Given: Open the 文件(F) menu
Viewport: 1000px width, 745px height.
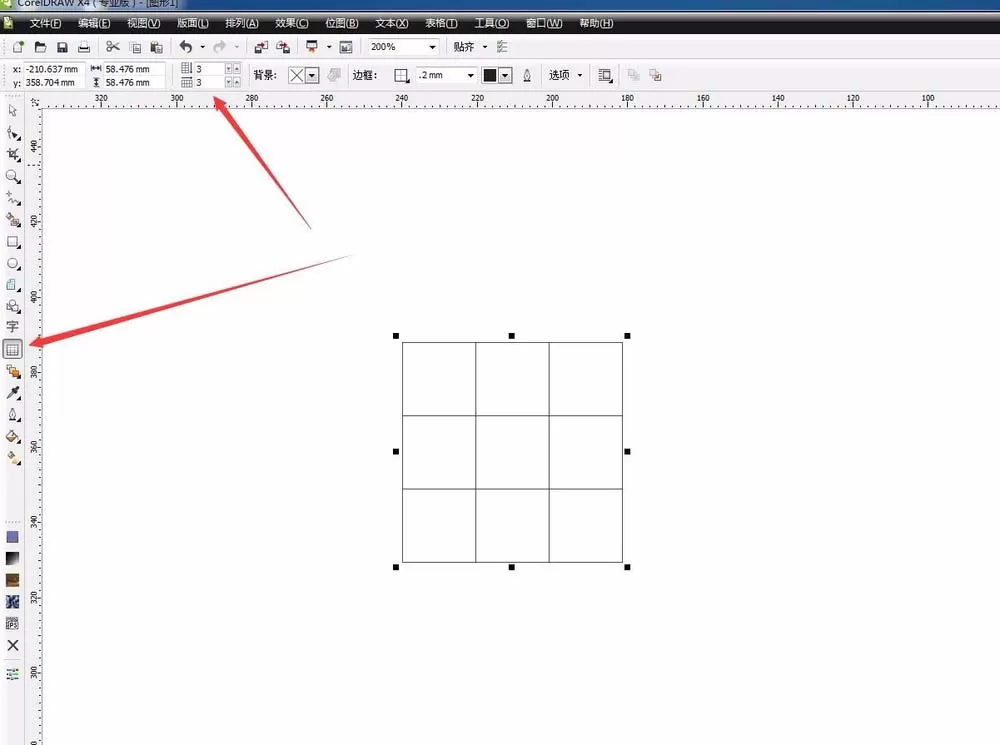Looking at the screenshot, I should pos(45,24).
